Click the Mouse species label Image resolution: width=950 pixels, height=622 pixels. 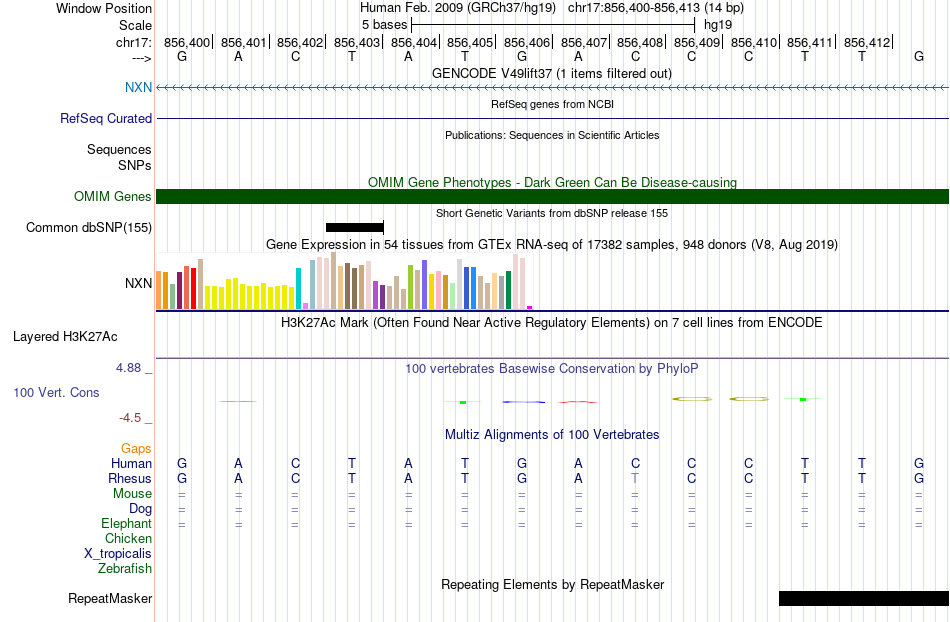coord(133,494)
